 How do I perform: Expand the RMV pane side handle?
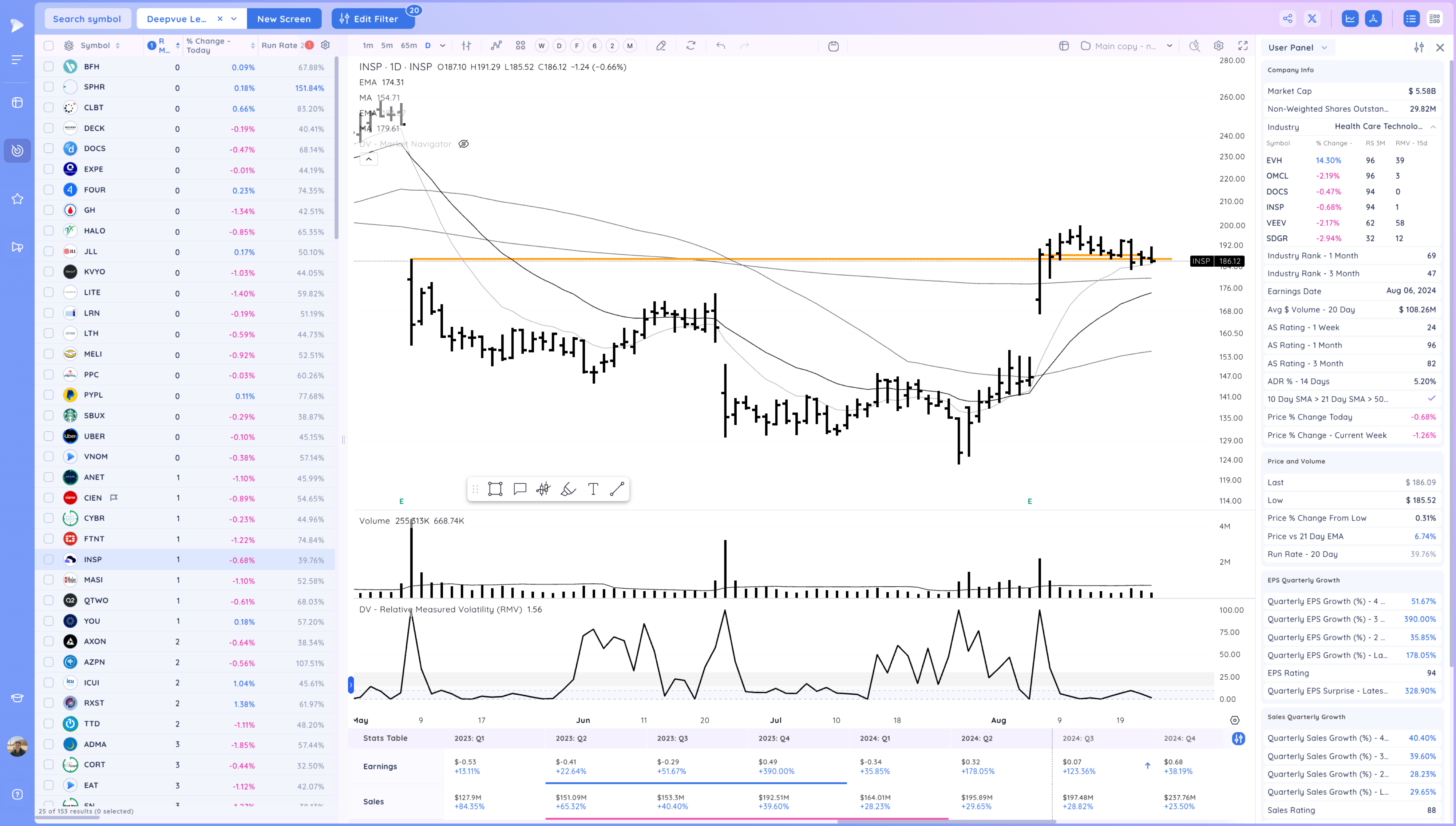351,685
